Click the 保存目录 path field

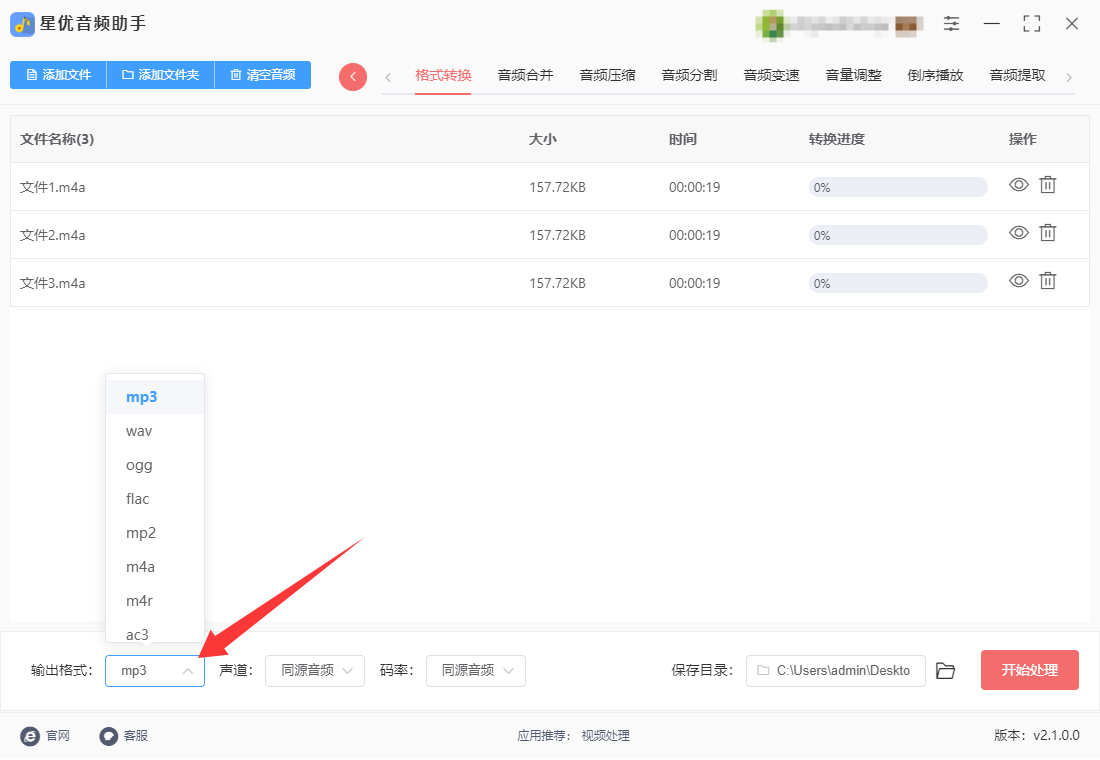[836, 671]
